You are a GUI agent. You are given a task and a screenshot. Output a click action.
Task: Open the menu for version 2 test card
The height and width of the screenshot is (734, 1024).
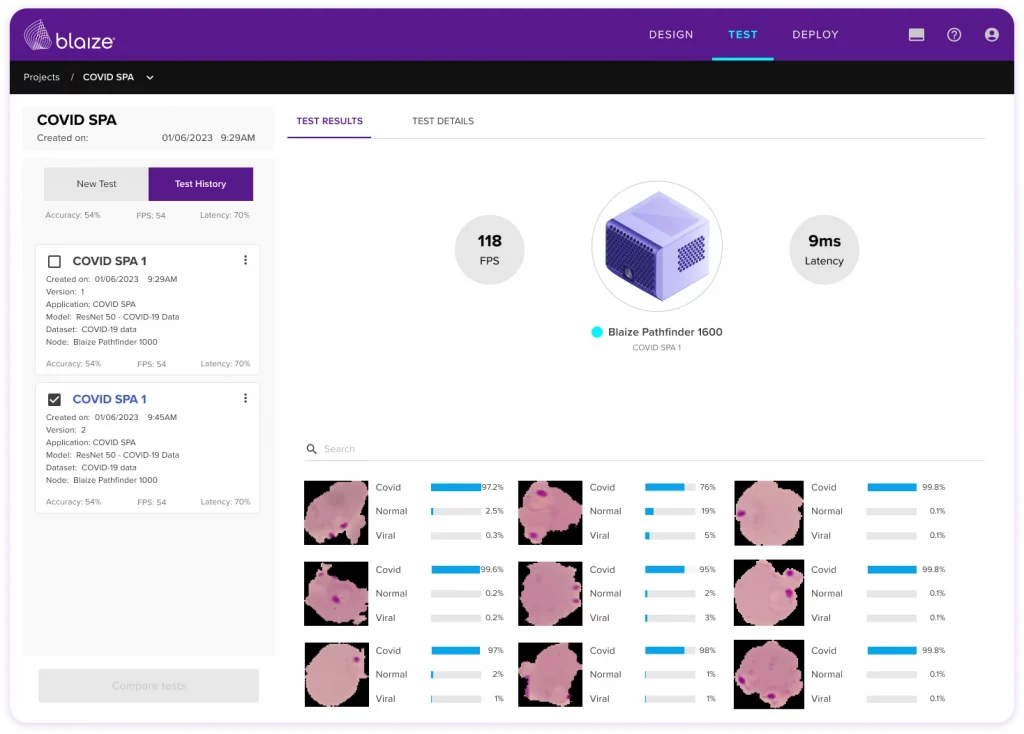tap(246, 398)
